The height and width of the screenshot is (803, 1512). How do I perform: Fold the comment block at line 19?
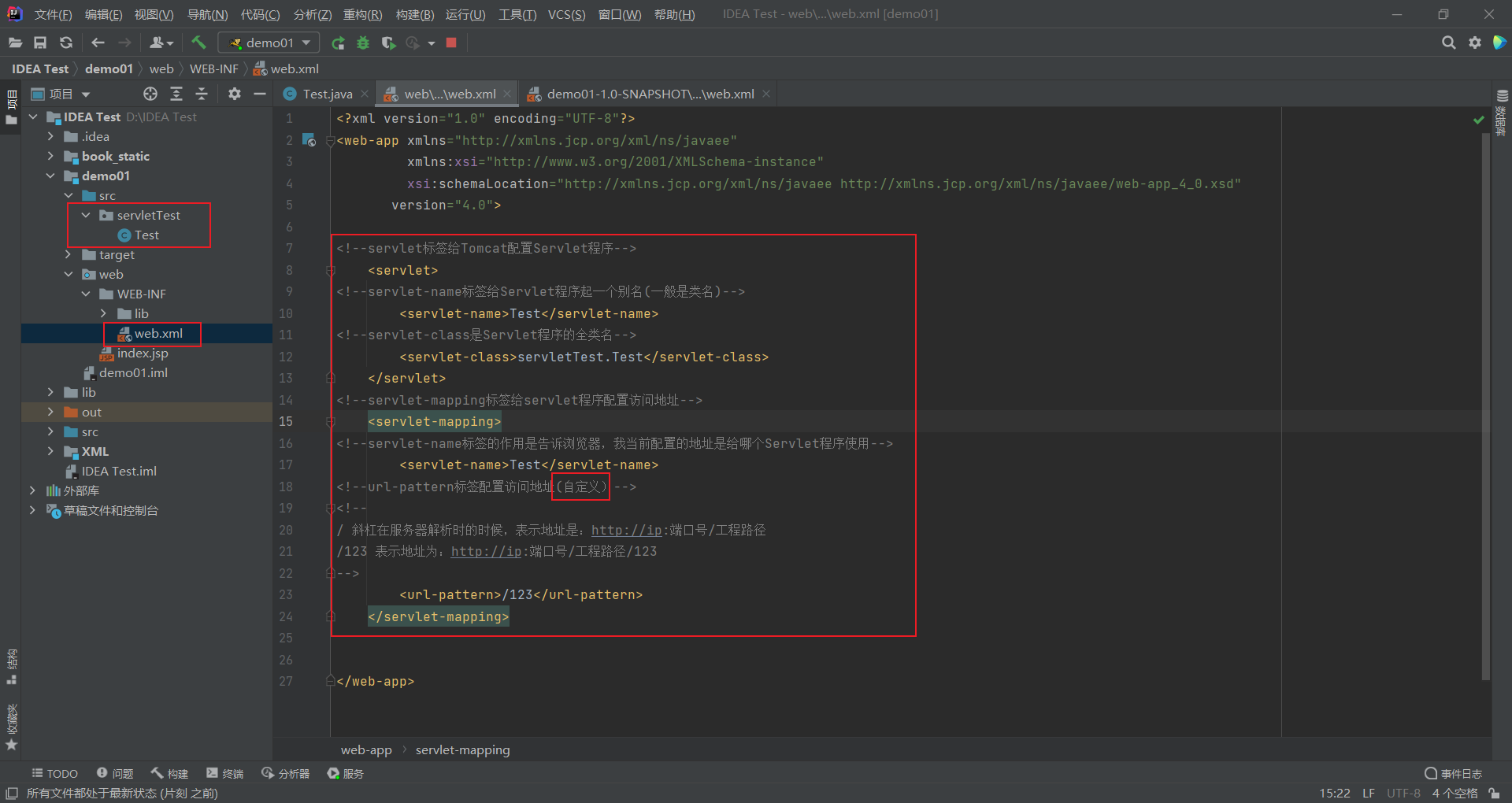pyautogui.click(x=331, y=509)
